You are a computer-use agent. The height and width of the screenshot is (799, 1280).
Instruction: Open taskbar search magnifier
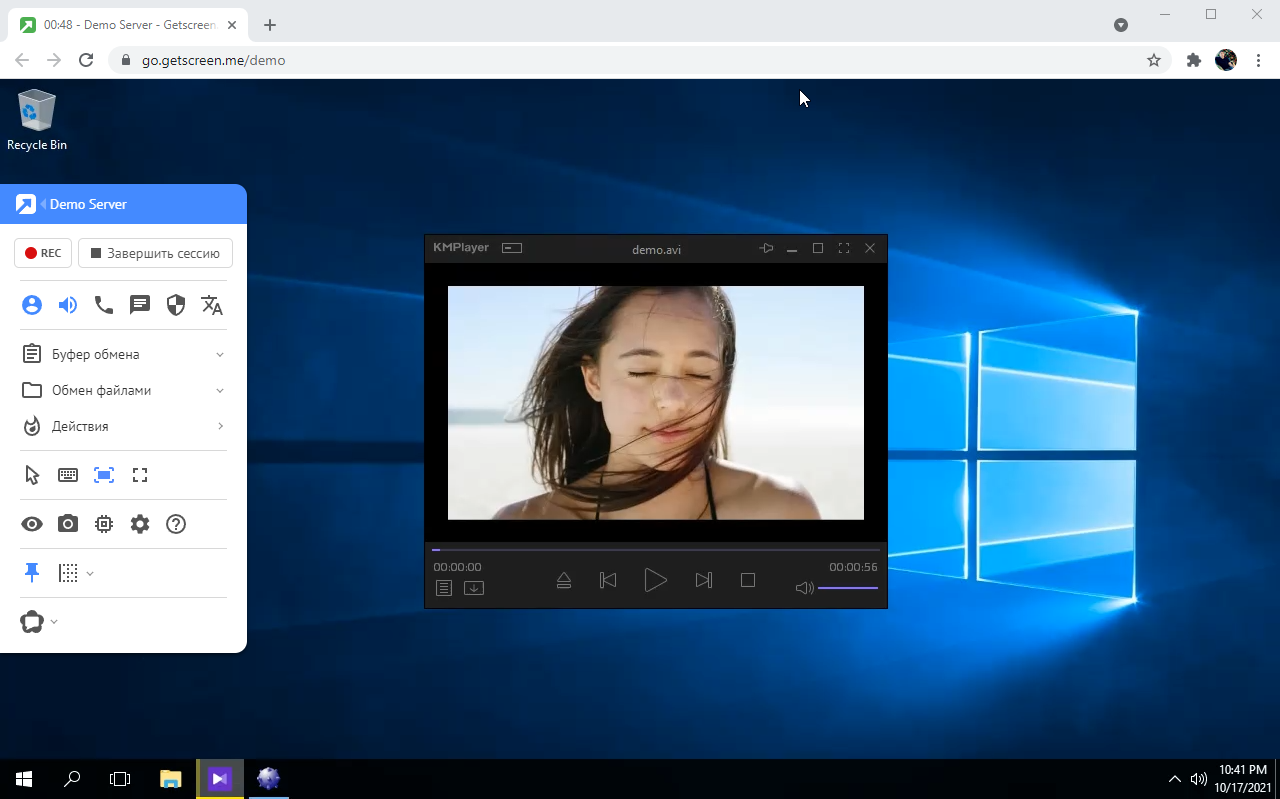[72, 778]
